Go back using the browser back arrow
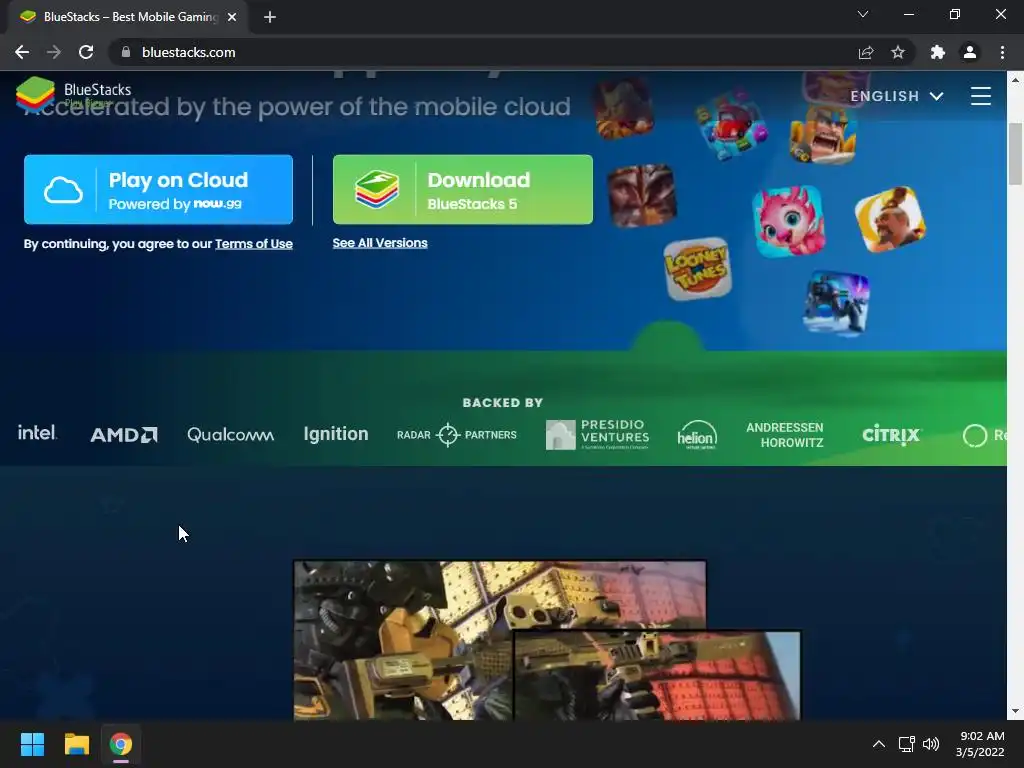The width and height of the screenshot is (1024, 768). [22, 52]
